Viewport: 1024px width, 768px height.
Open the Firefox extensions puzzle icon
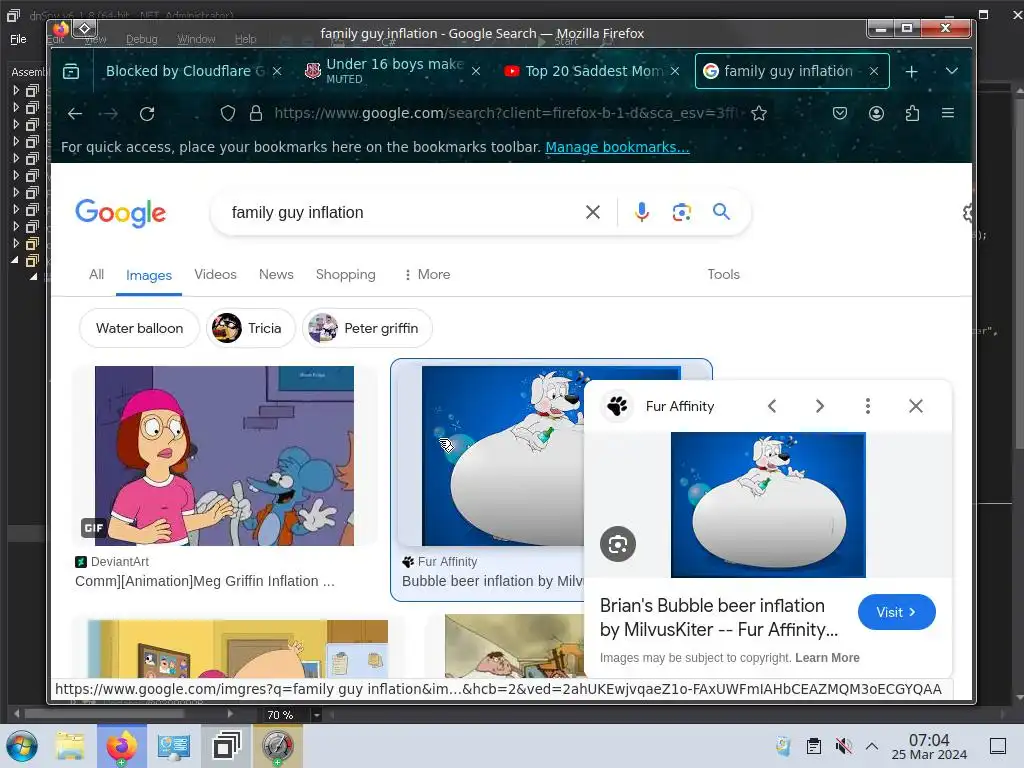click(912, 114)
